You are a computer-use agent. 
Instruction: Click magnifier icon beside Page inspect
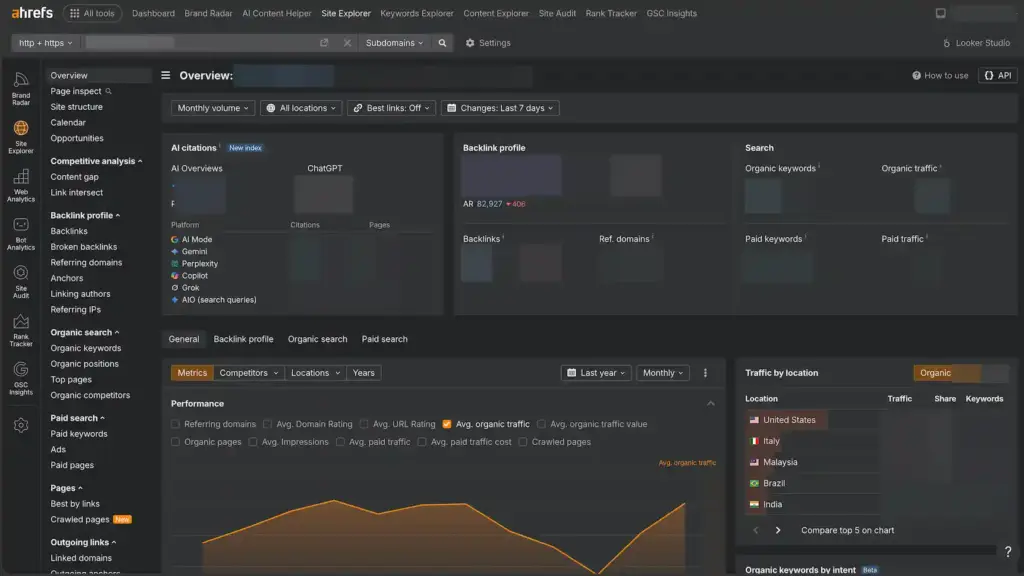(108, 91)
